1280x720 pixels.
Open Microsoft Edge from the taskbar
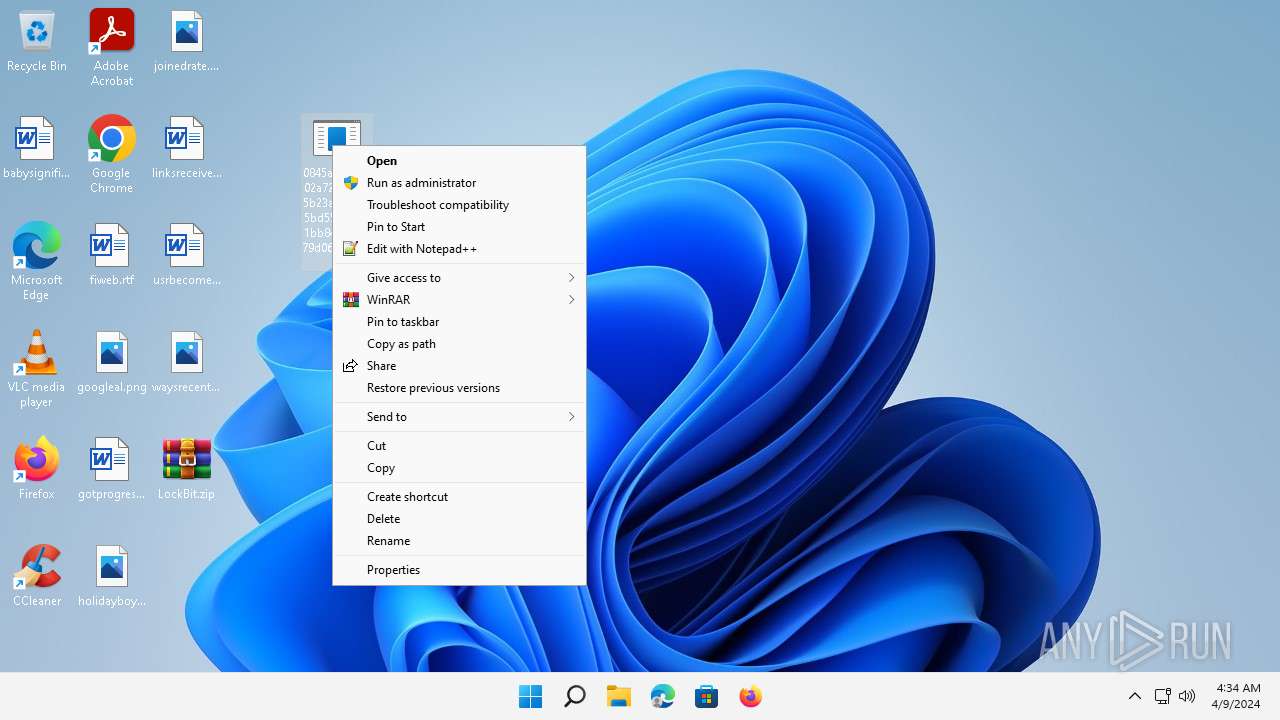click(x=662, y=696)
